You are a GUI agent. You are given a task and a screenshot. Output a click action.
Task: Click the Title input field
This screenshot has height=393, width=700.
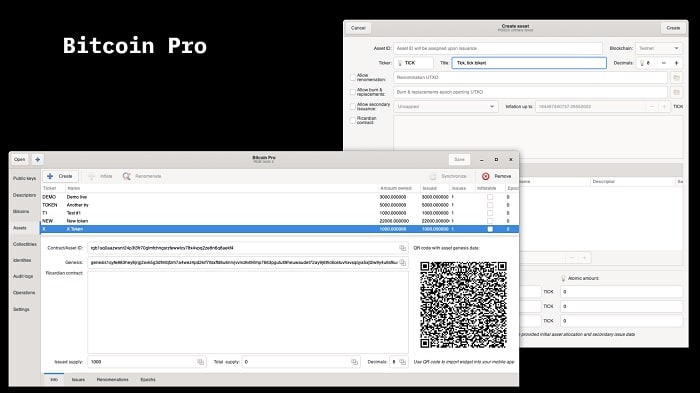[529, 63]
